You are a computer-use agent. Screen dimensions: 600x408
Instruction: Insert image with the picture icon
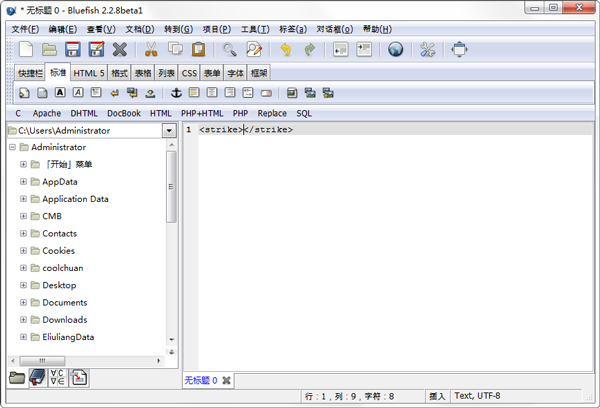pyautogui.click(x=292, y=93)
